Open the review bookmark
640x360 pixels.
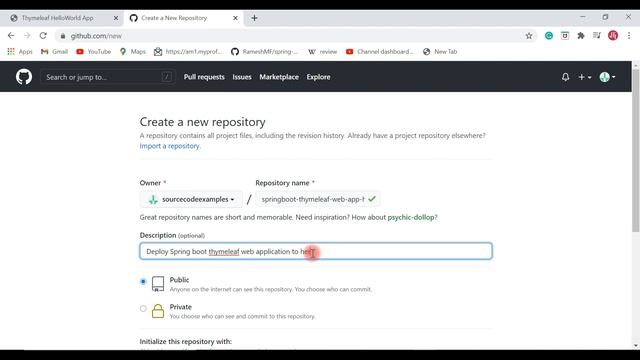pos(322,51)
